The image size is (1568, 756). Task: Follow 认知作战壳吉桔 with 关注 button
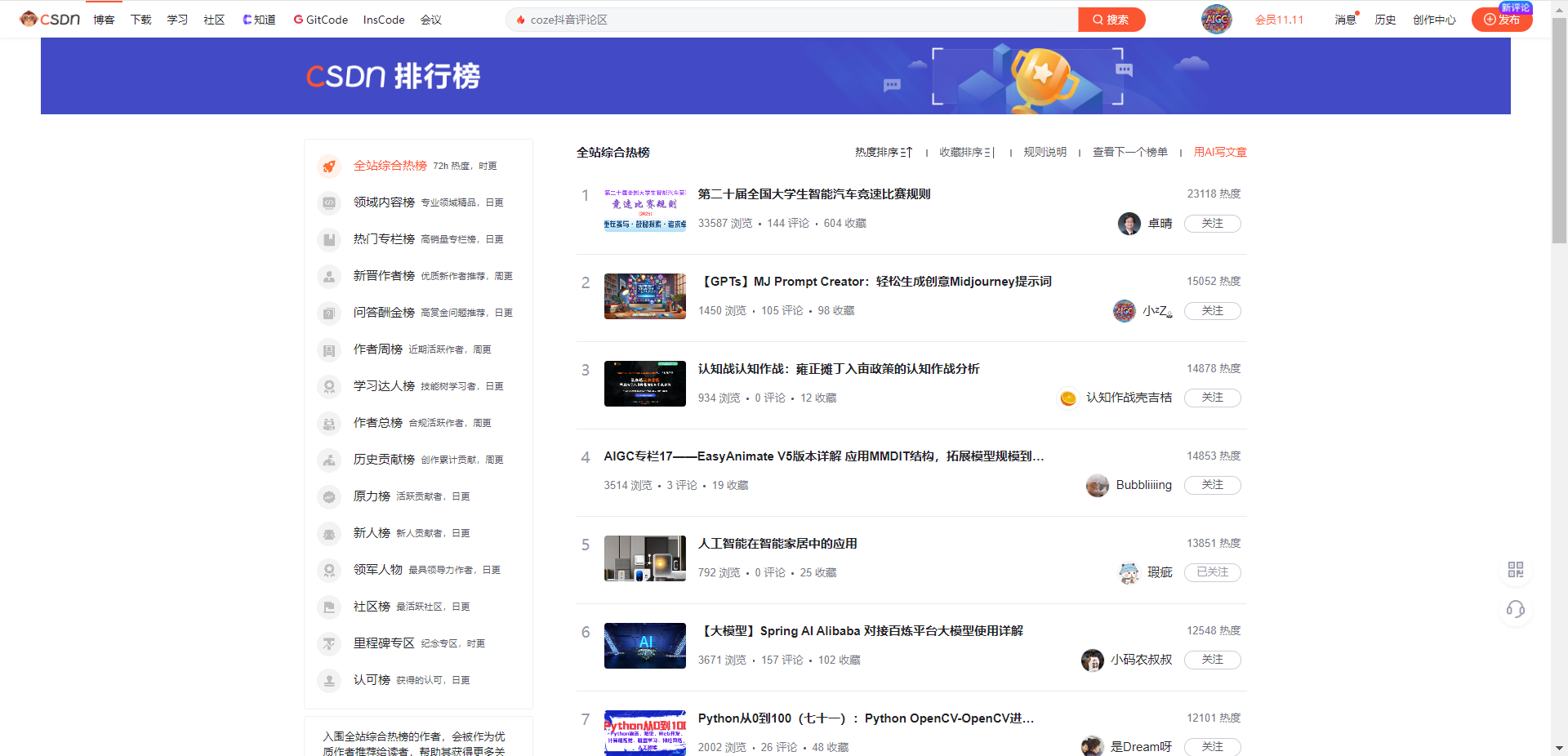tap(1213, 398)
